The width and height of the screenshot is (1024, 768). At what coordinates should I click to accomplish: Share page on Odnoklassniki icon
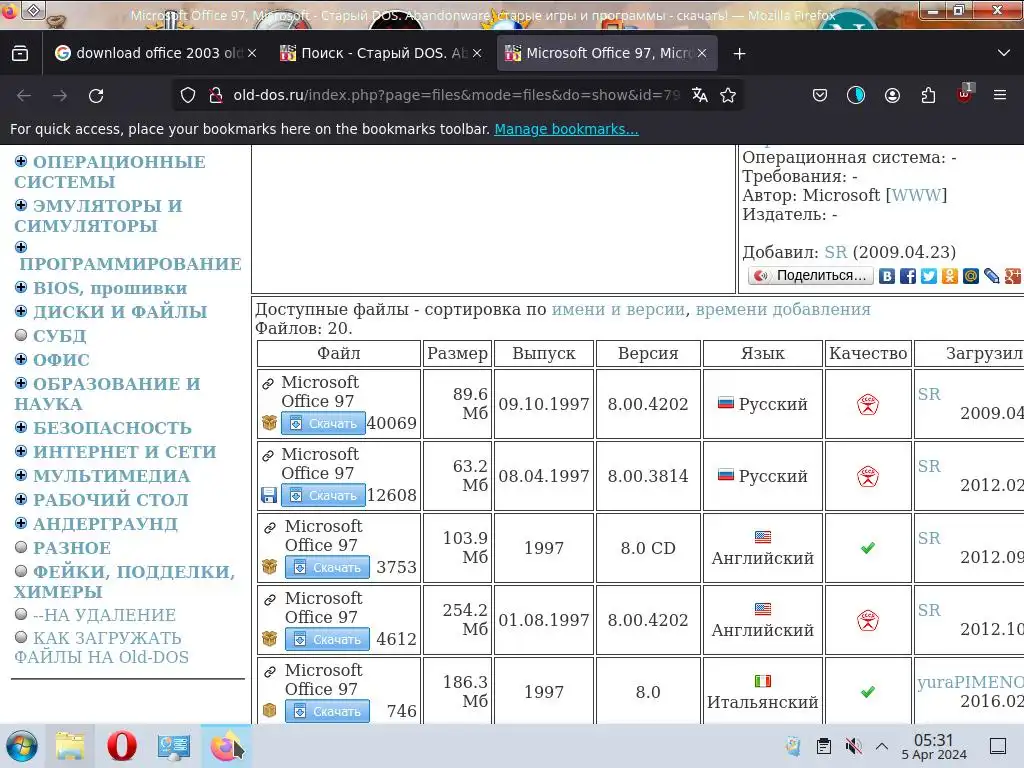click(950, 276)
